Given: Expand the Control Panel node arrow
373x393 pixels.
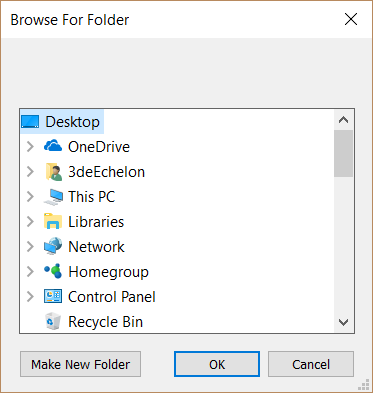Looking at the screenshot, I should tap(30, 297).
